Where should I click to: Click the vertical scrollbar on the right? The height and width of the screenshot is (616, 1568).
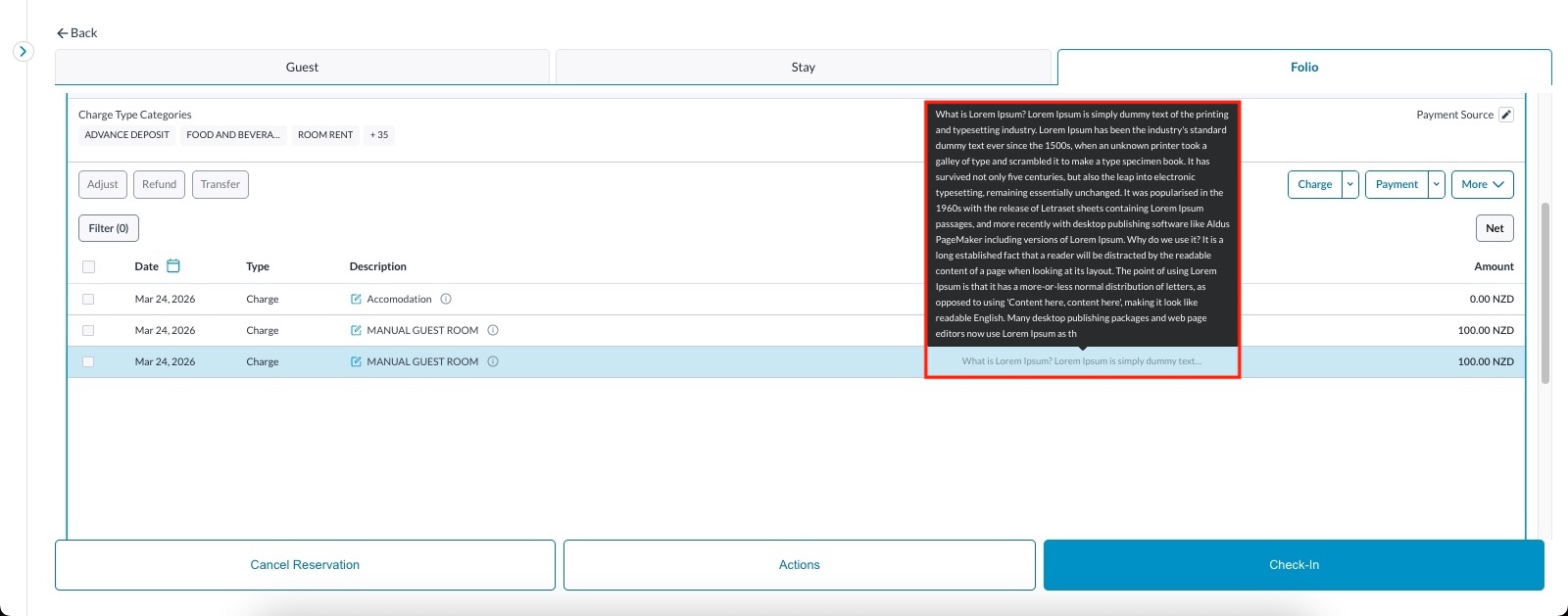tap(1545, 294)
